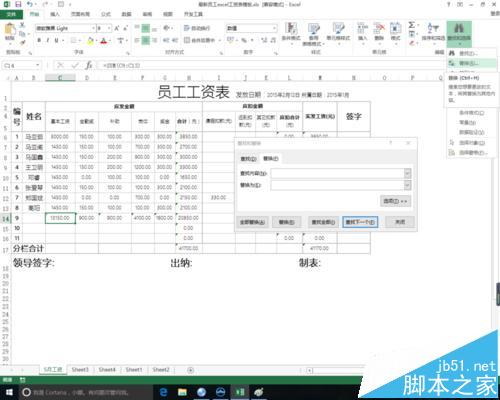Click the Replace with input field
The height and width of the screenshot is (400, 500).
338,185
